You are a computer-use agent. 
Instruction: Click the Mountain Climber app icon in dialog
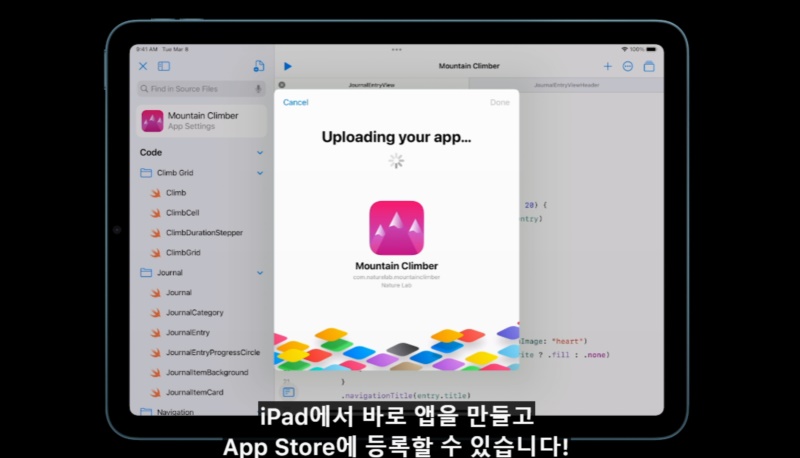(x=396, y=228)
